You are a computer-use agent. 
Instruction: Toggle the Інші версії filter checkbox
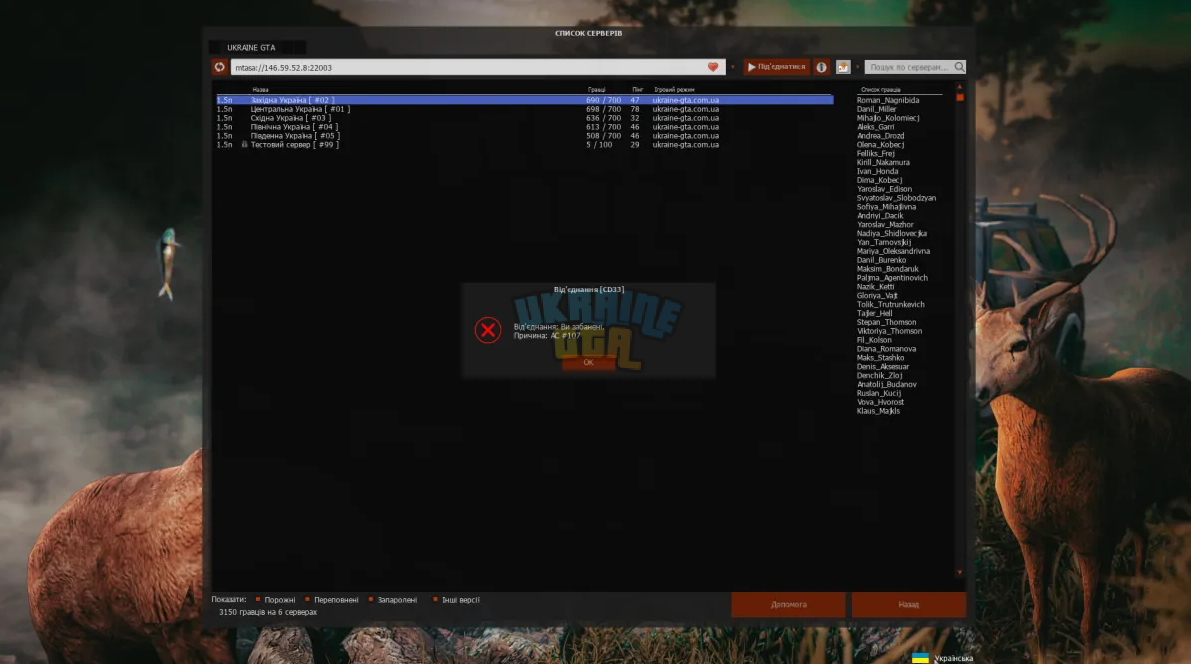(435, 599)
